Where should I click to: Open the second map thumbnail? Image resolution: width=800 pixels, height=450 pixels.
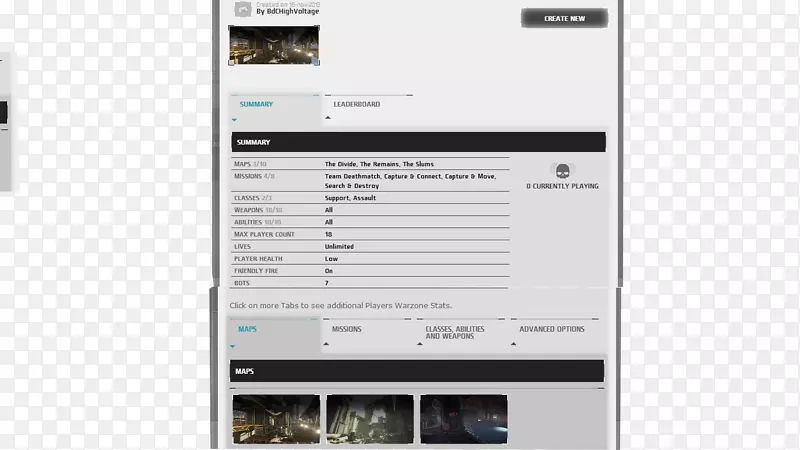370,419
